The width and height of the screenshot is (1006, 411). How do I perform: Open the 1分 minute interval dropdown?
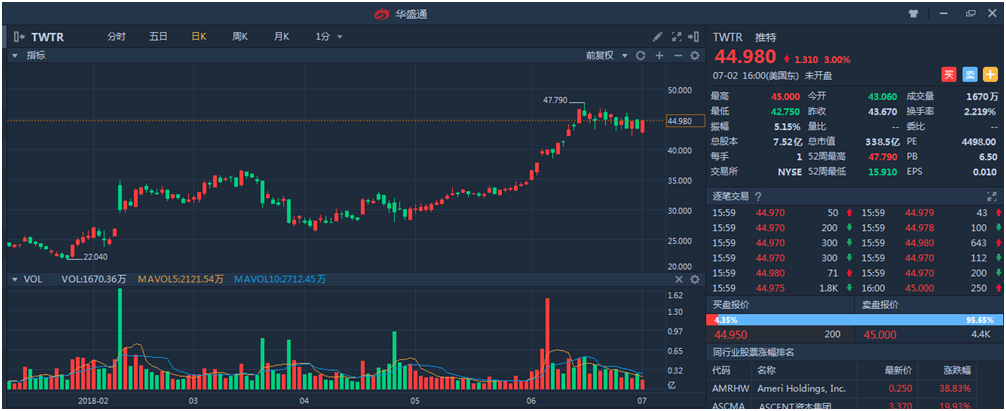[x=329, y=37]
